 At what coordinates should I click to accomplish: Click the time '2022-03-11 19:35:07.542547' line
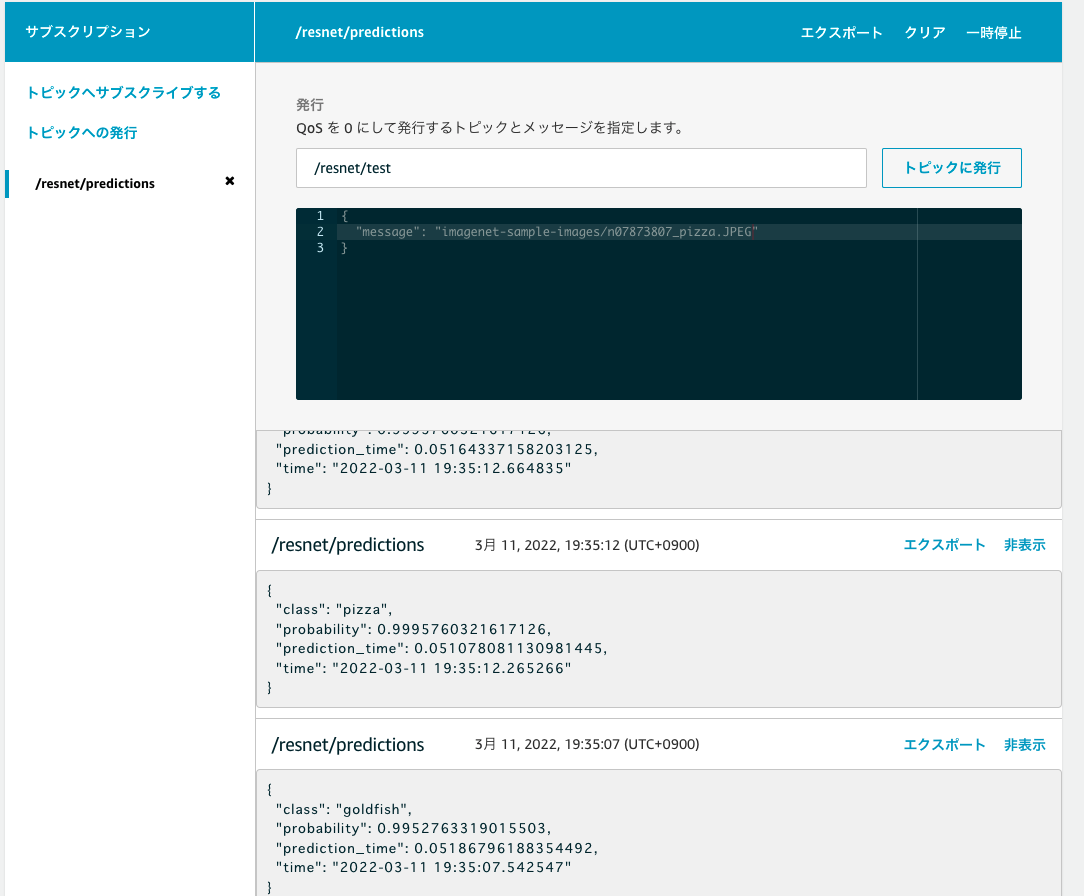point(423,868)
